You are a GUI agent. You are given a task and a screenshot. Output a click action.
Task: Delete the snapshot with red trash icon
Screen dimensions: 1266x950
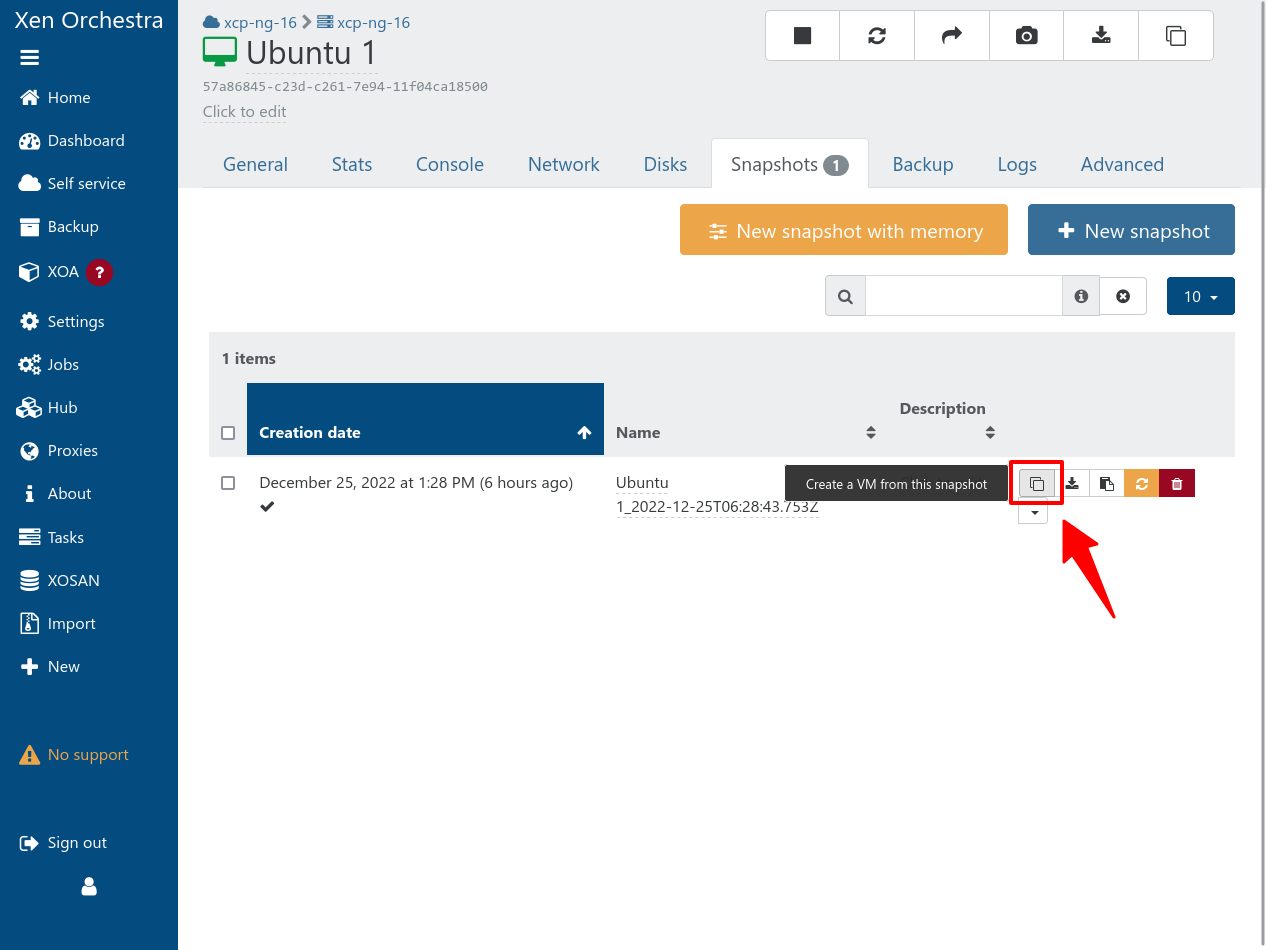pyautogui.click(x=1177, y=484)
